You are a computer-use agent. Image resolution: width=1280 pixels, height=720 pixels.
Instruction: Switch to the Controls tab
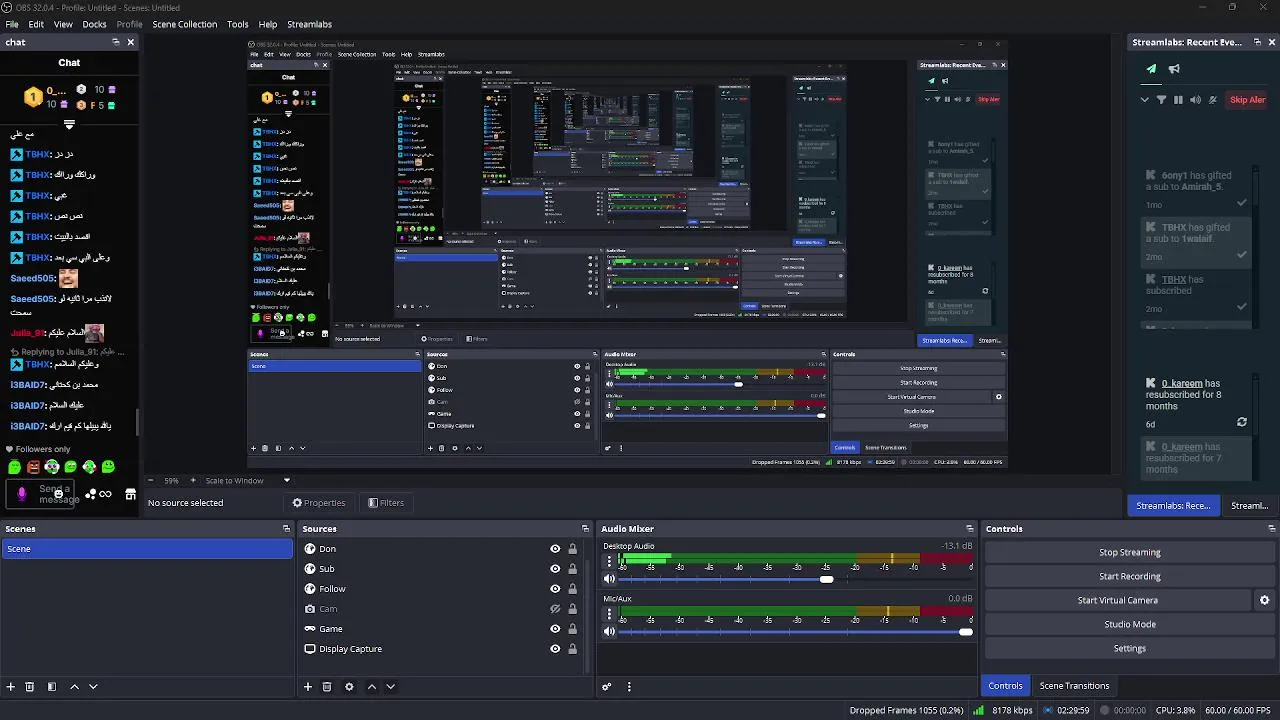(1005, 686)
